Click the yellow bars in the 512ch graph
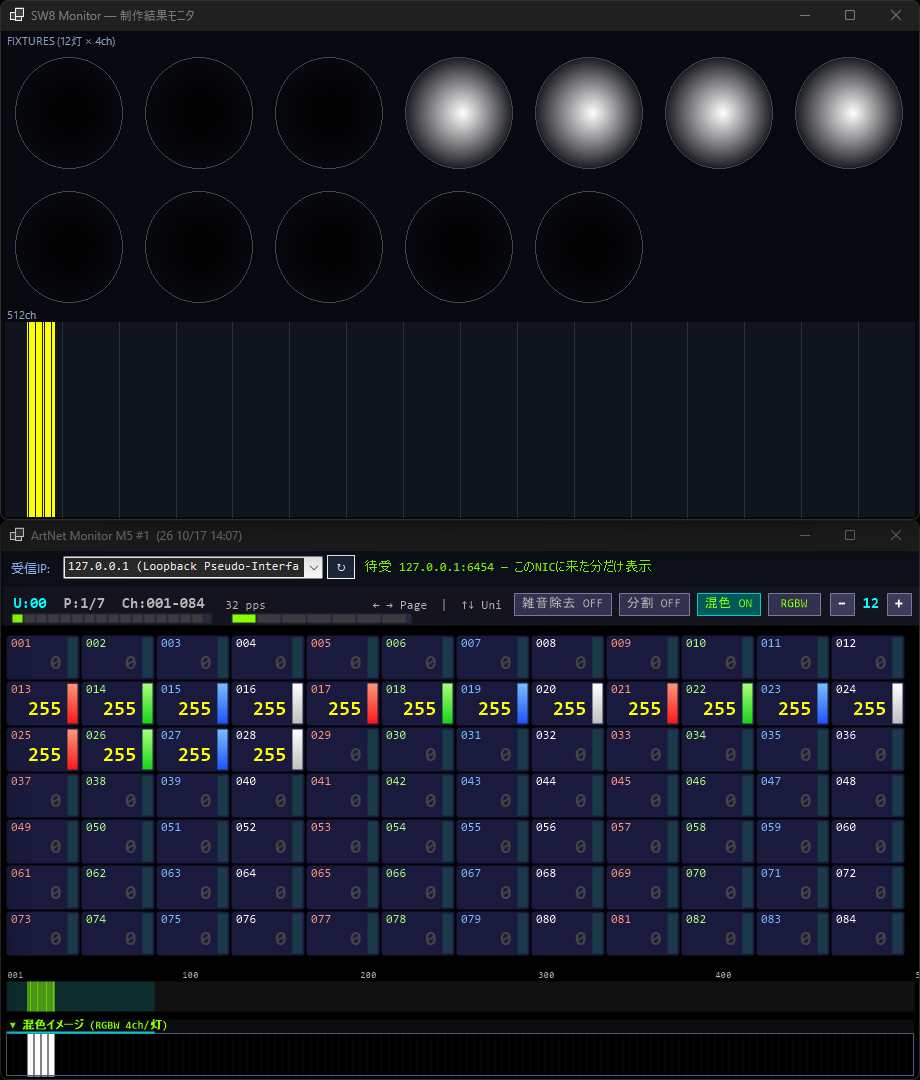The width and height of the screenshot is (920, 1080). tap(41, 419)
